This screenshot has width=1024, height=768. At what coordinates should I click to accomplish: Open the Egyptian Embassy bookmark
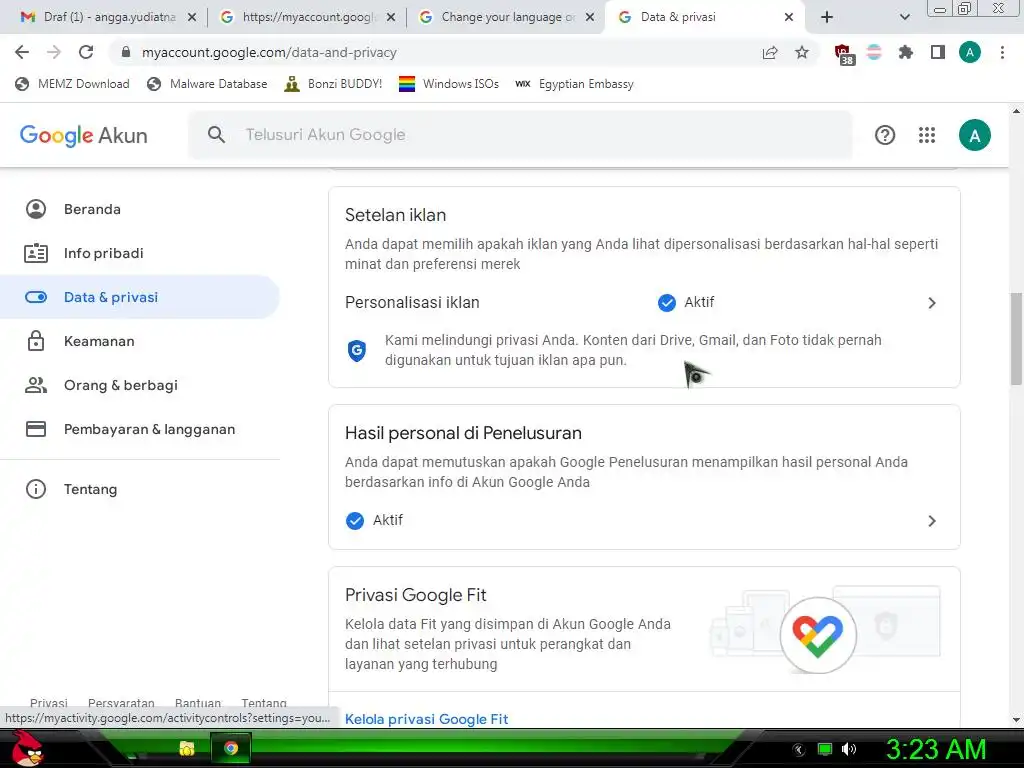point(575,84)
